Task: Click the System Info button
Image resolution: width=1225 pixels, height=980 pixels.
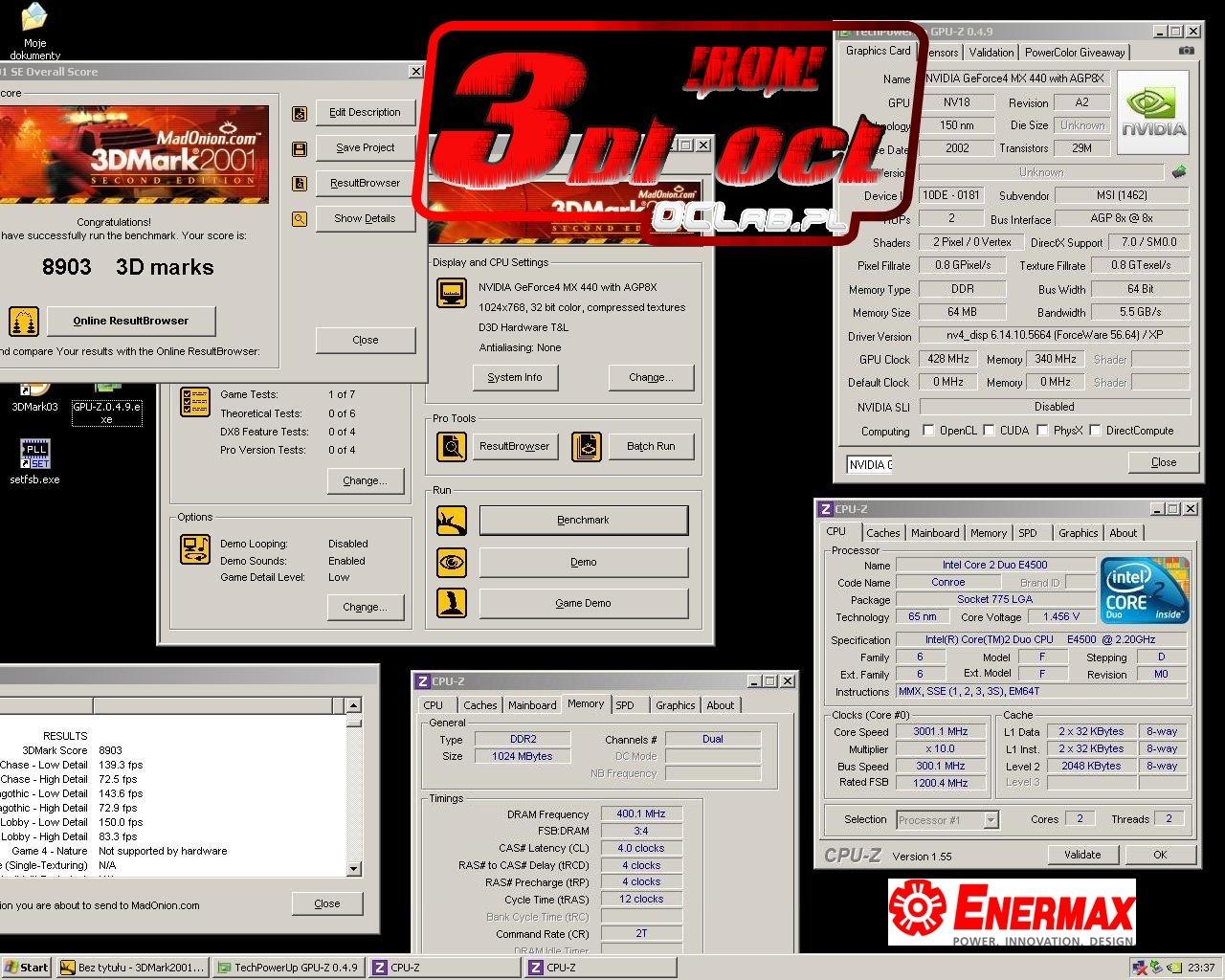Action: pyautogui.click(x=515, y=377)
